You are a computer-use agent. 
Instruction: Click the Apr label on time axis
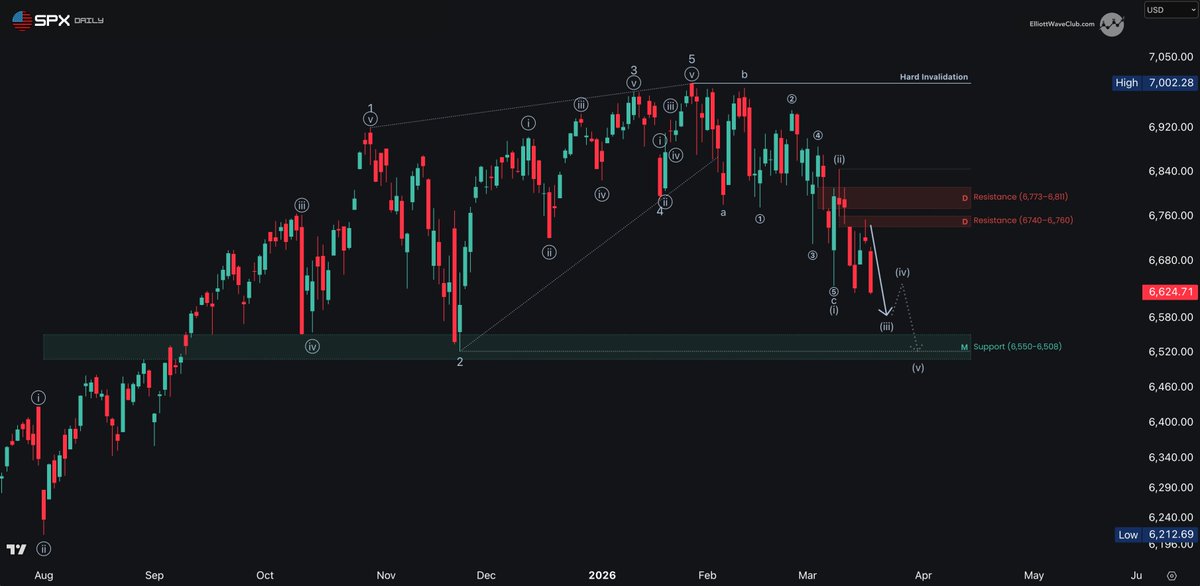click(x=923, y=576)
